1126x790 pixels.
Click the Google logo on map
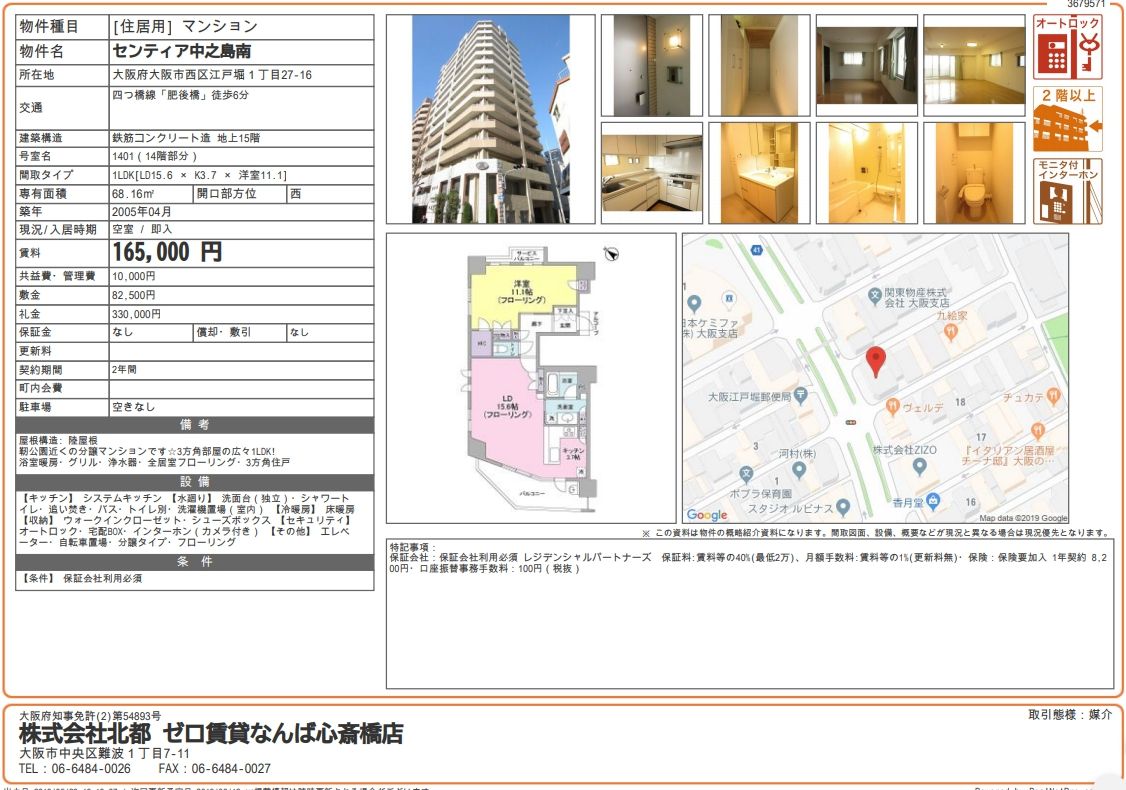(x=707, y=515)
